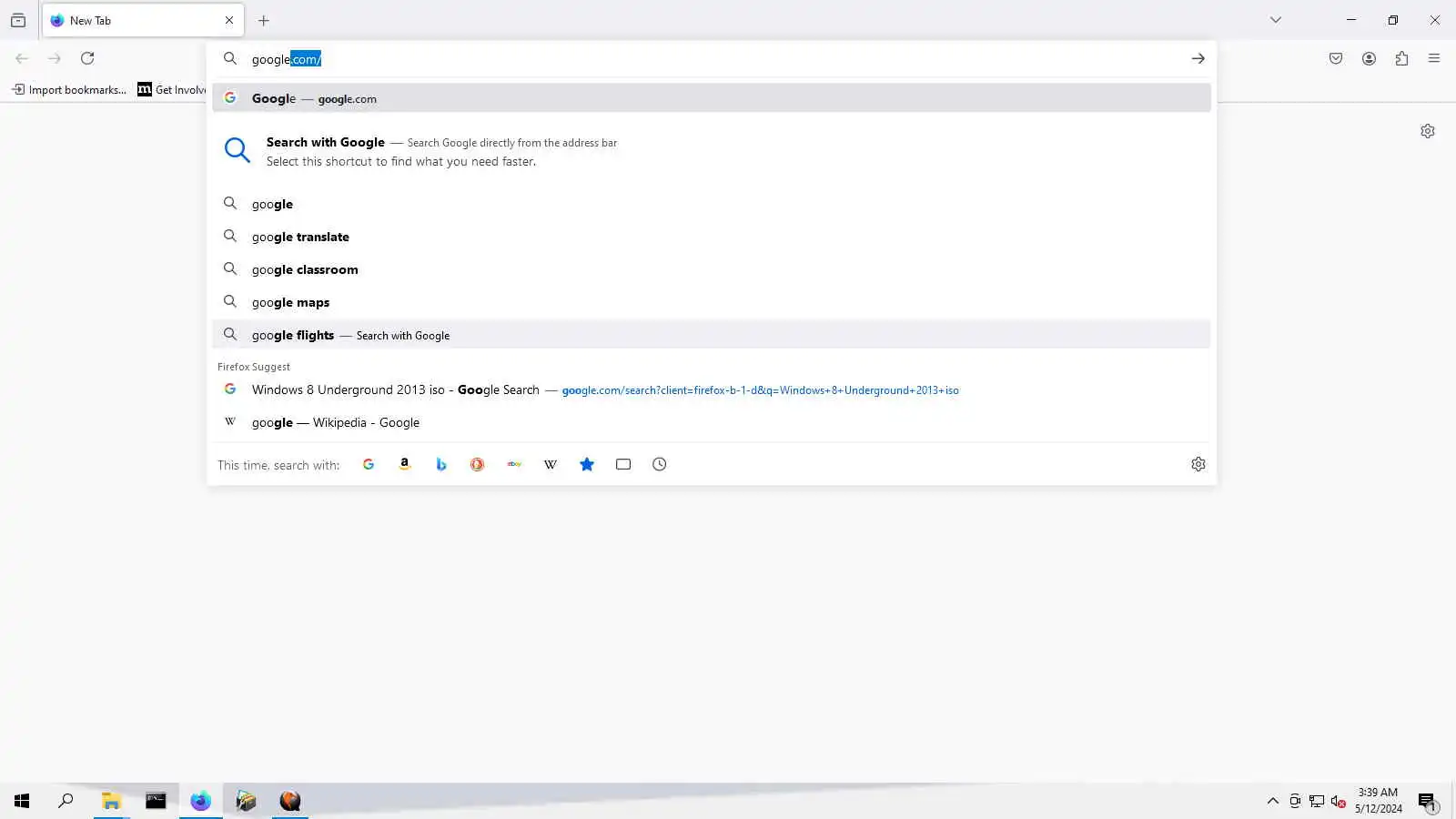Pick the 'google translate' search suggestion
This screenshot has width=1456, height=819.
click(712, 237)
